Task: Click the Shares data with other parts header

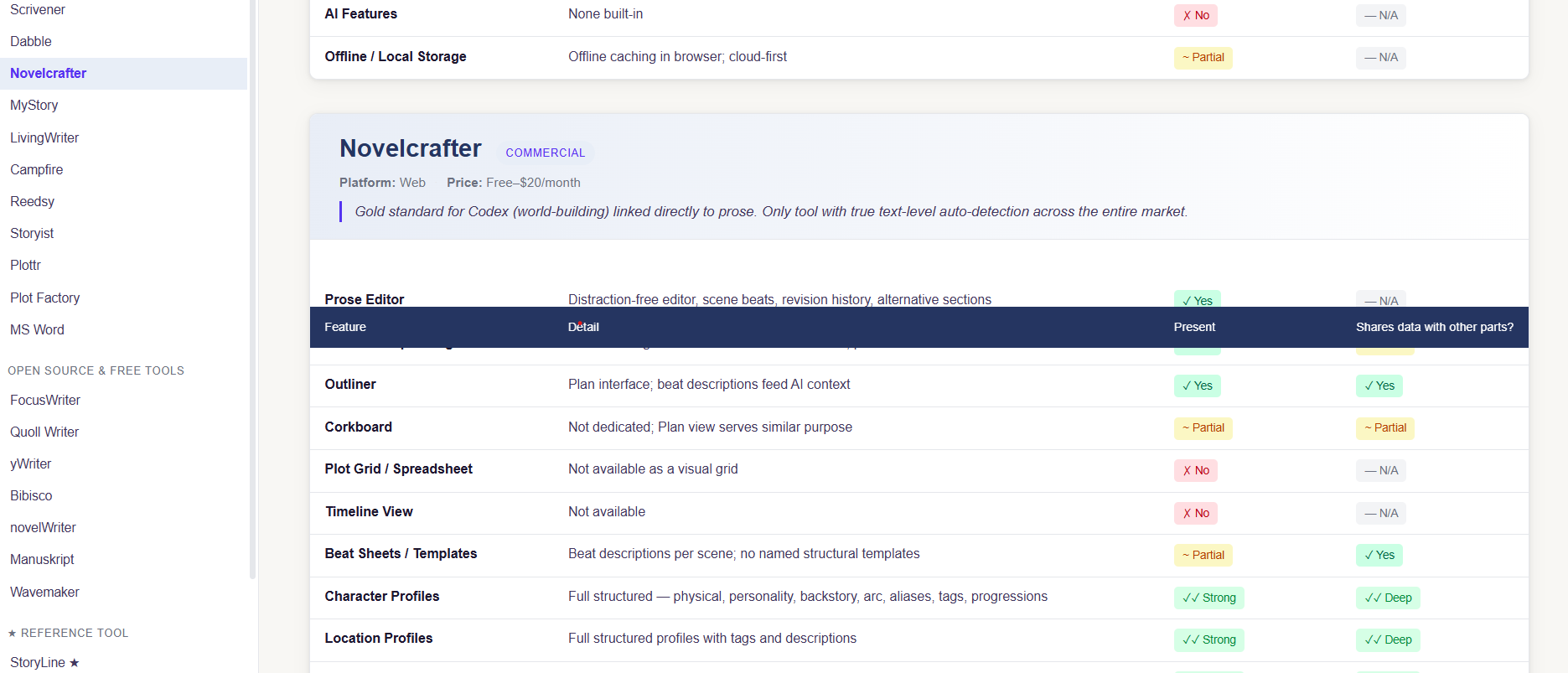Action: click(x=1434, y=327)
